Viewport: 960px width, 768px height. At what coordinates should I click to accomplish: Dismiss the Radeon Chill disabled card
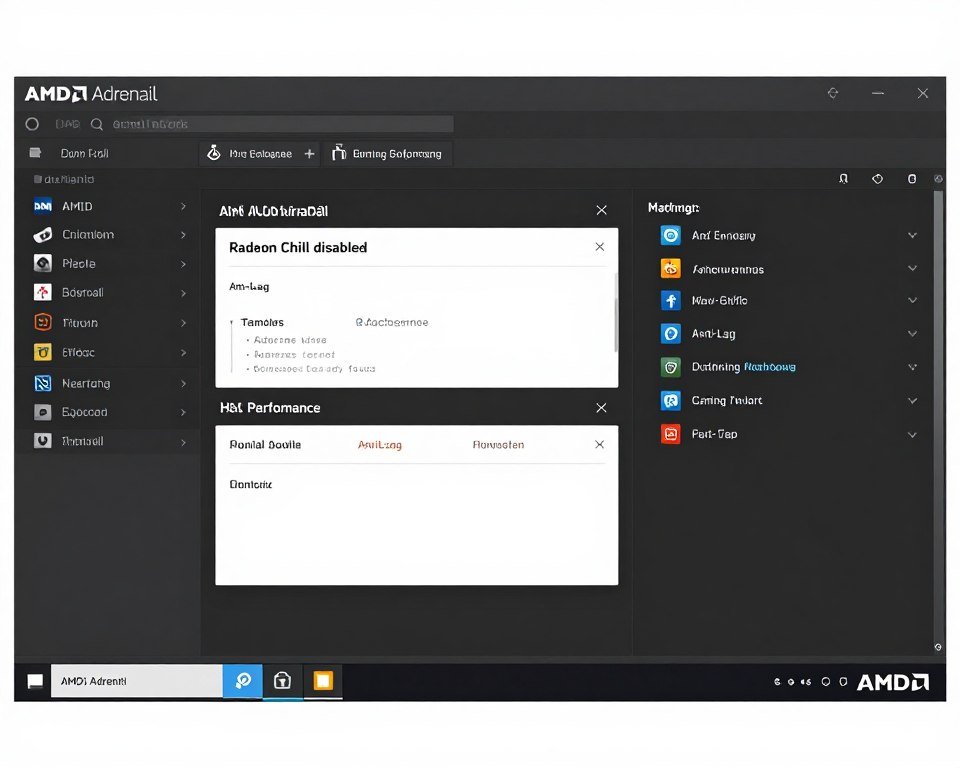tap(600, 247)
